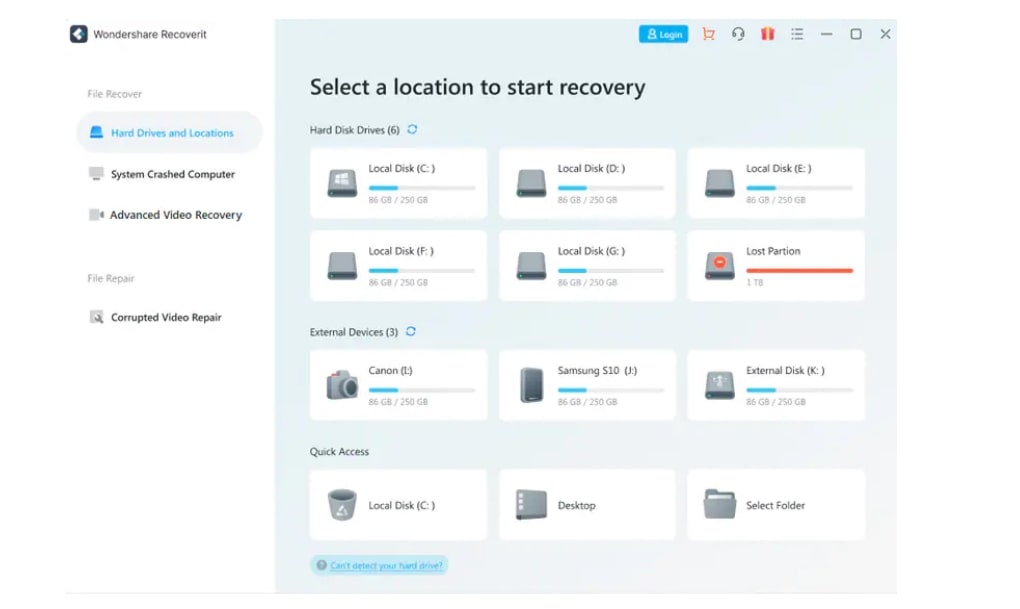Click the Recycle Bin trash icon

point(342,505)
